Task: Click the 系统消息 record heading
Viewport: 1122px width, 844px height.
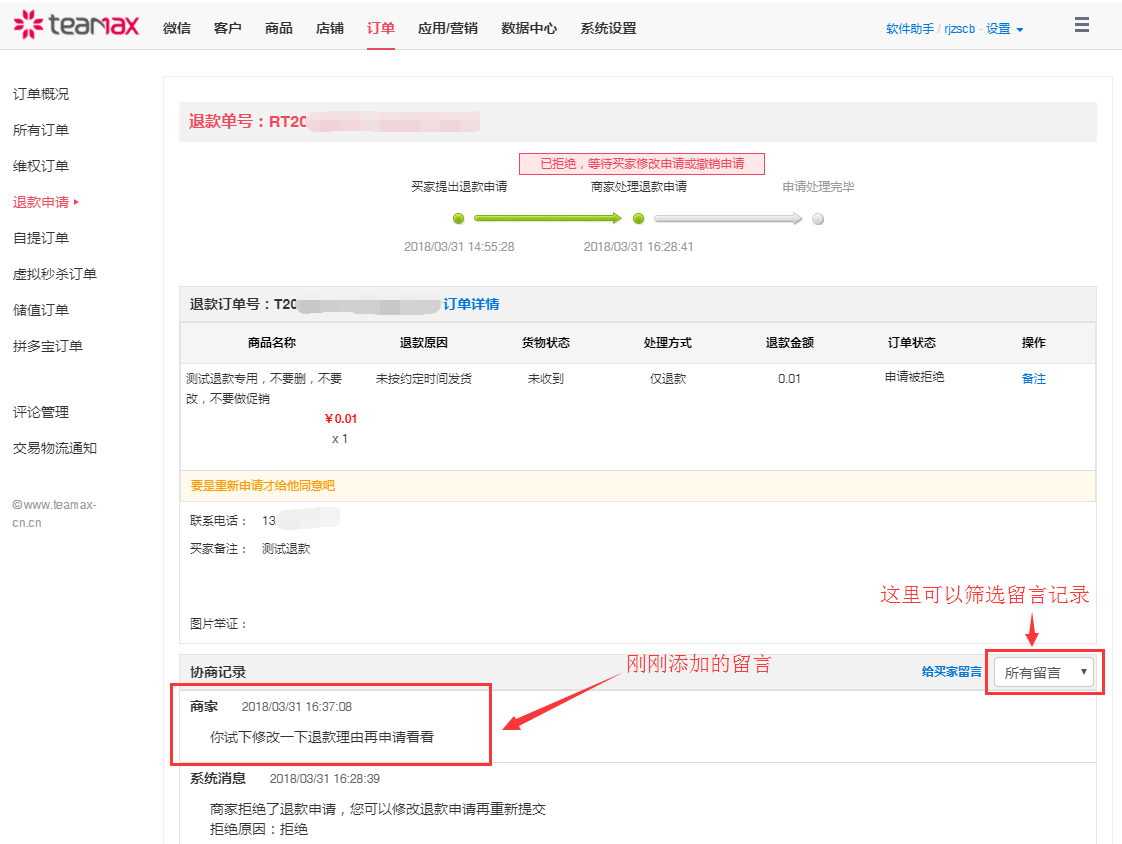Action: pos(218,778)
